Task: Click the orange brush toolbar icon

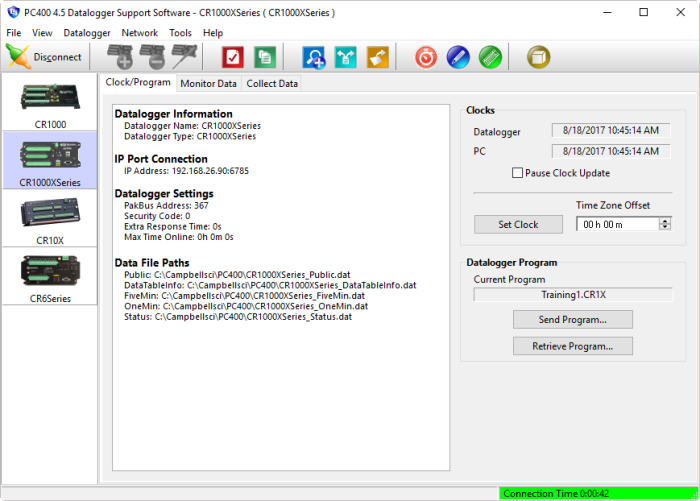Action: coord(377,57)
